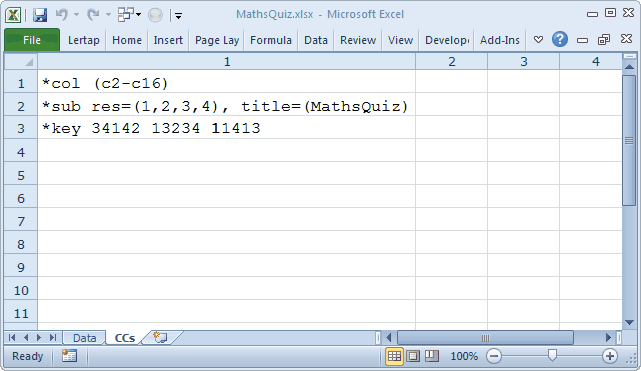The width and height of the screenshot is (641, 371).
Task: Restore the workbook window inside Excel
Action: (x=604, y=40)
